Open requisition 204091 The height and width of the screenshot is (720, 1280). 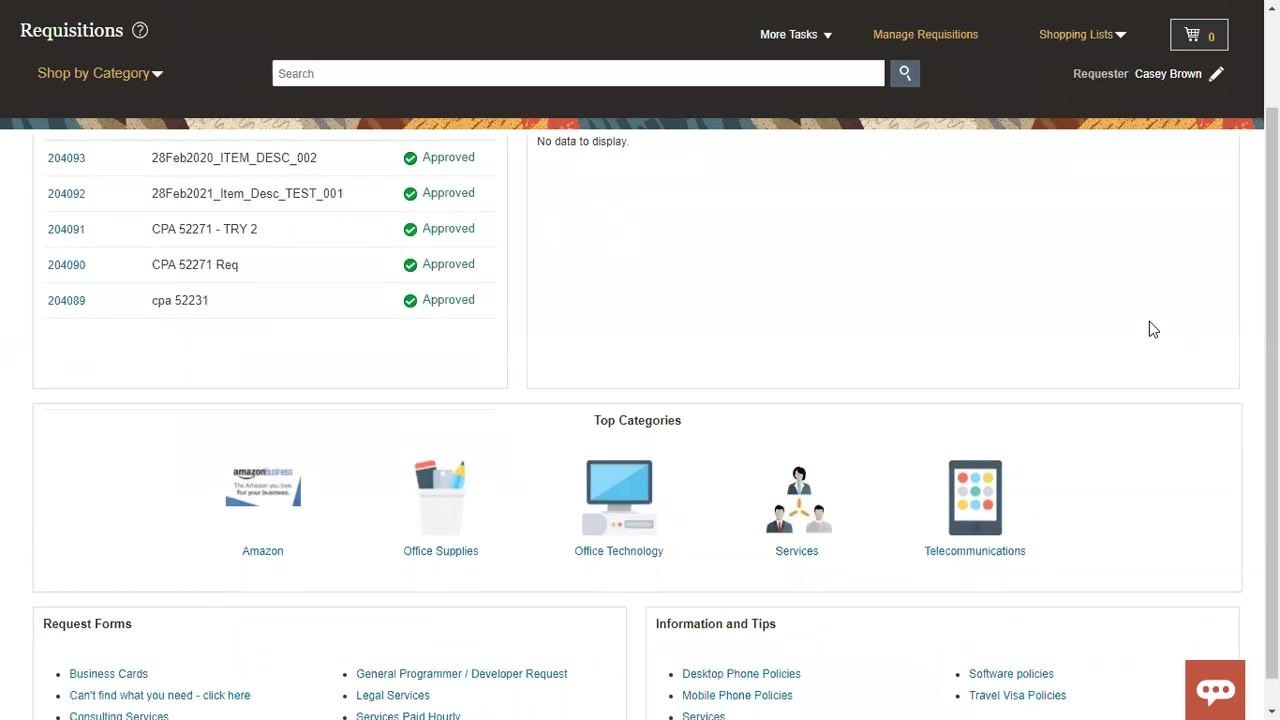click(66, 229)
